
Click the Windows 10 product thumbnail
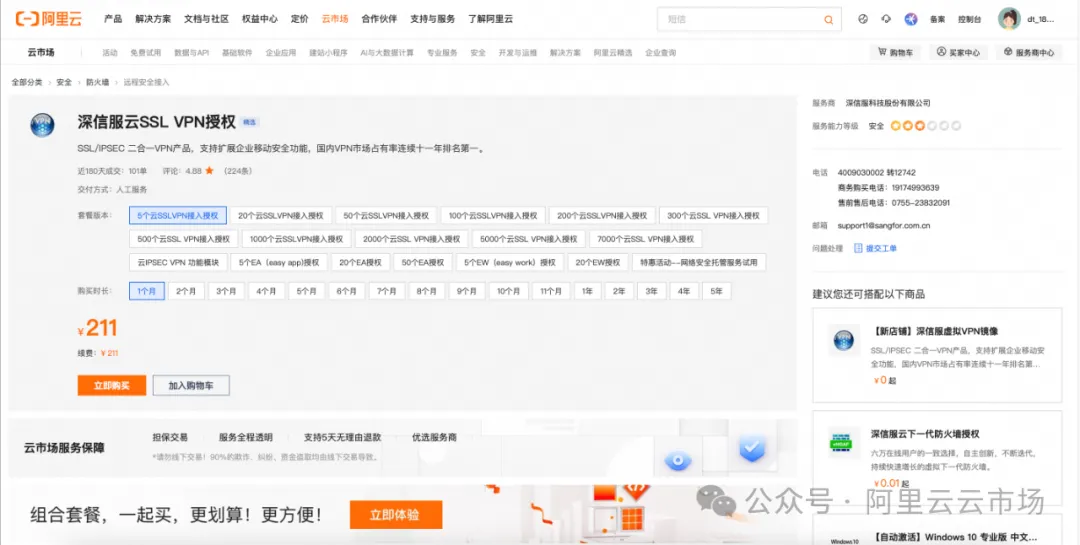[844, 539]
